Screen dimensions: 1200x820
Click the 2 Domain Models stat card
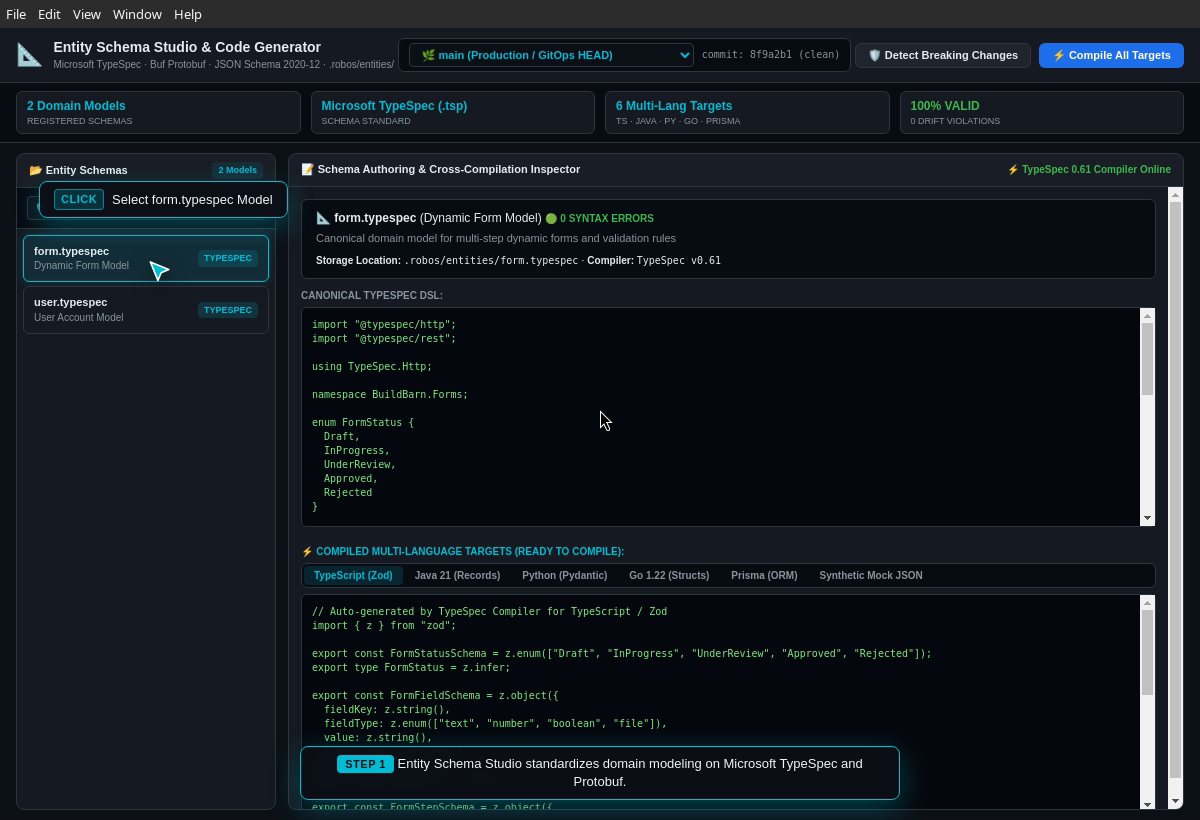pyautogui.click(x=158, y=112)
